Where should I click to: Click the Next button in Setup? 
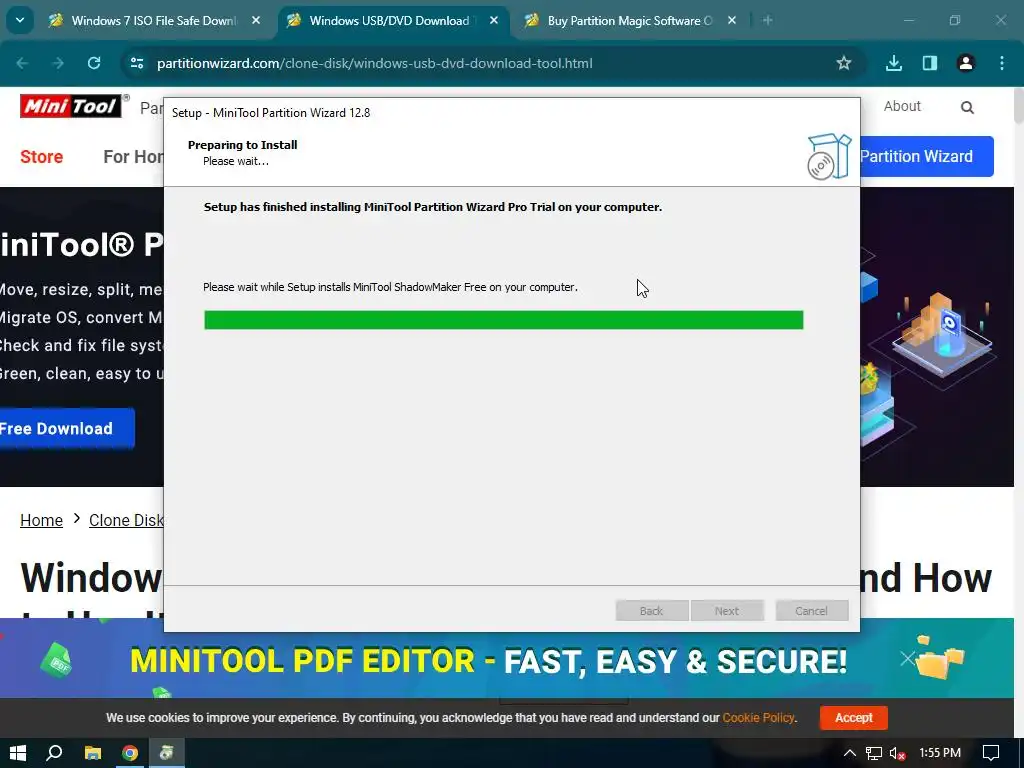pyautogui.click(x=727, y=611)
